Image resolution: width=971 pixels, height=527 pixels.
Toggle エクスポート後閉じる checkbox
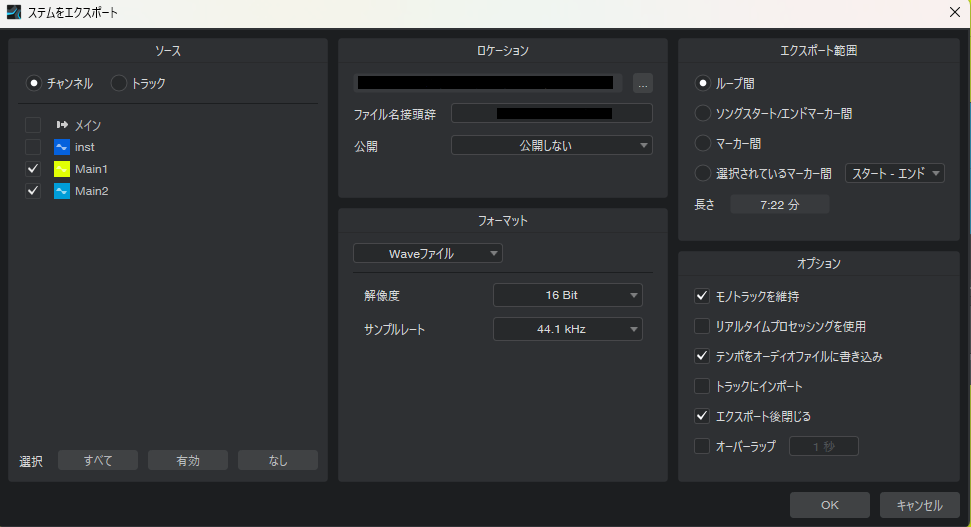coord(702,416)
